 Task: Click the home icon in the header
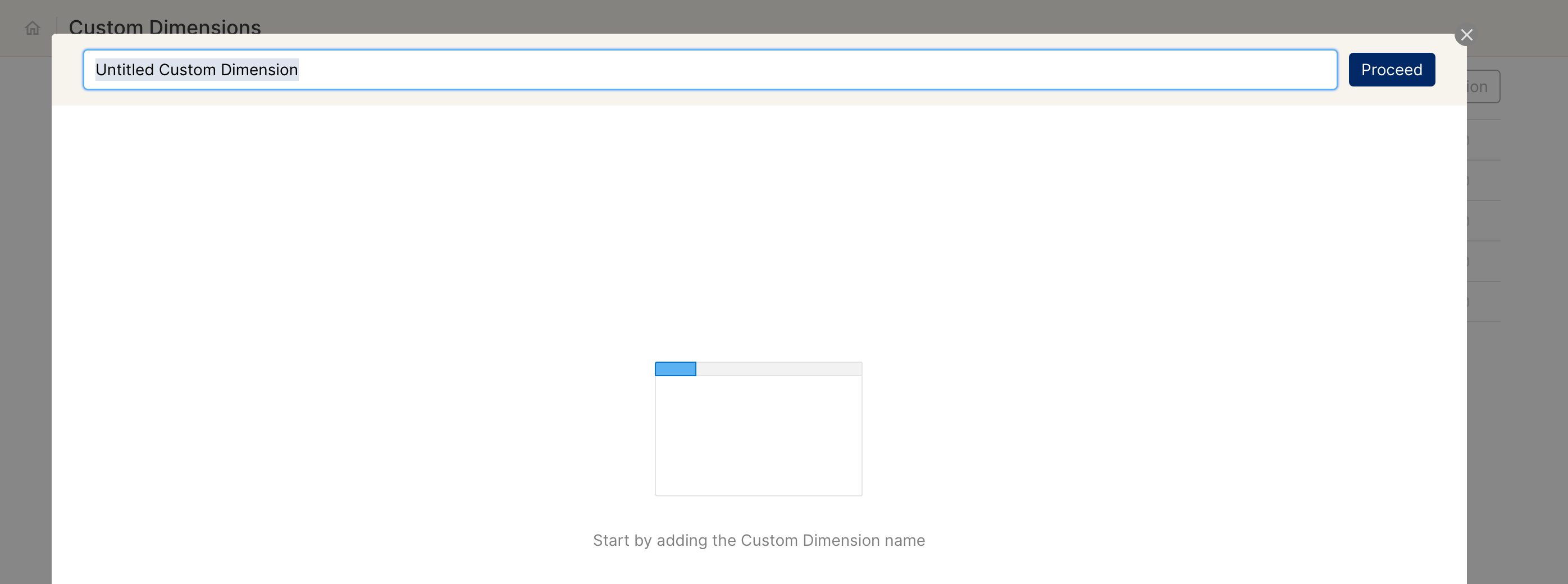coord(32,28)
